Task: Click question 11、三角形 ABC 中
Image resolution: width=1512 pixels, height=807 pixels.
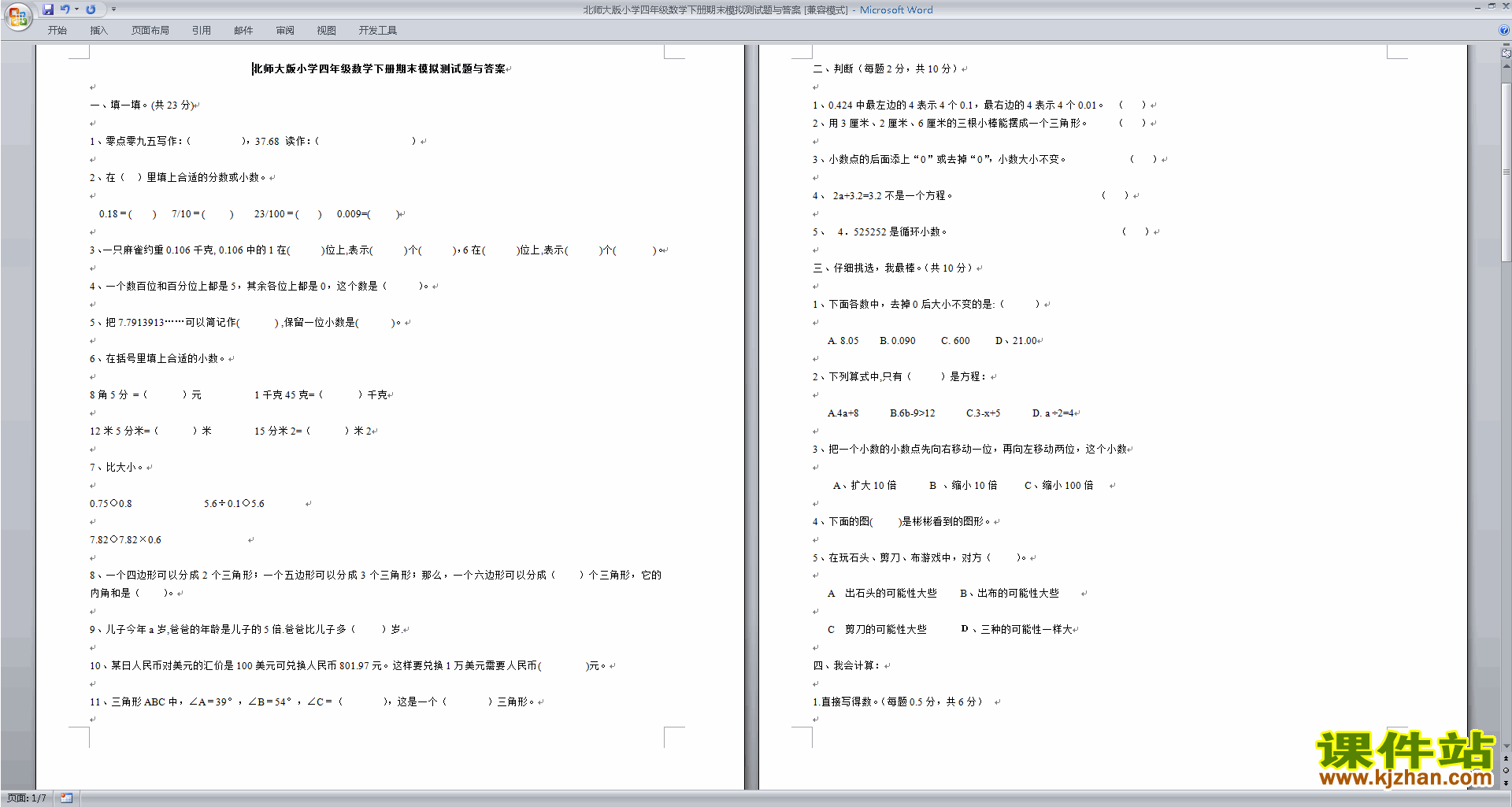Action: pos(312,702)
